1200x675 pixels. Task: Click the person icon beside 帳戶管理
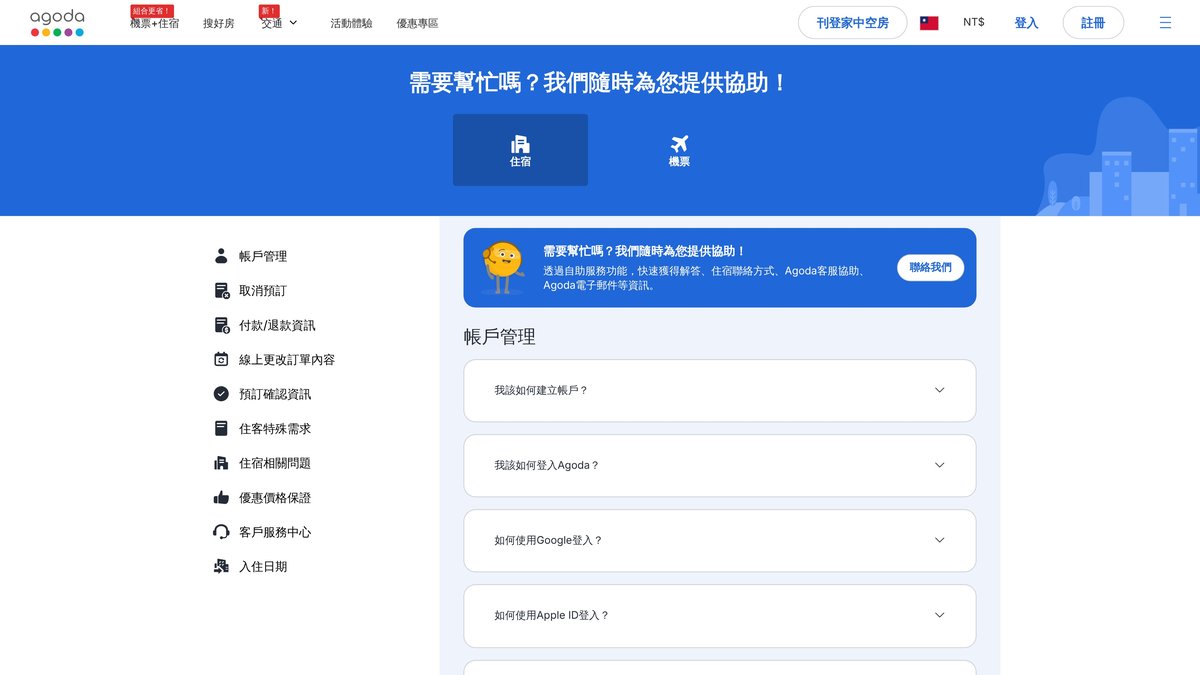[221, 256]
